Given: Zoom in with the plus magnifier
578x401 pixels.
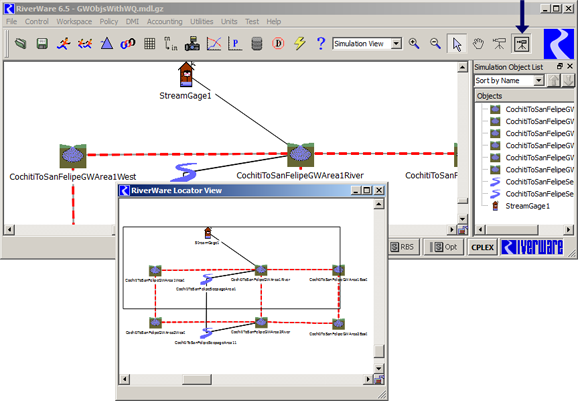Looking at the screenshot, I should pyautogui.click(x=414, y=43).
